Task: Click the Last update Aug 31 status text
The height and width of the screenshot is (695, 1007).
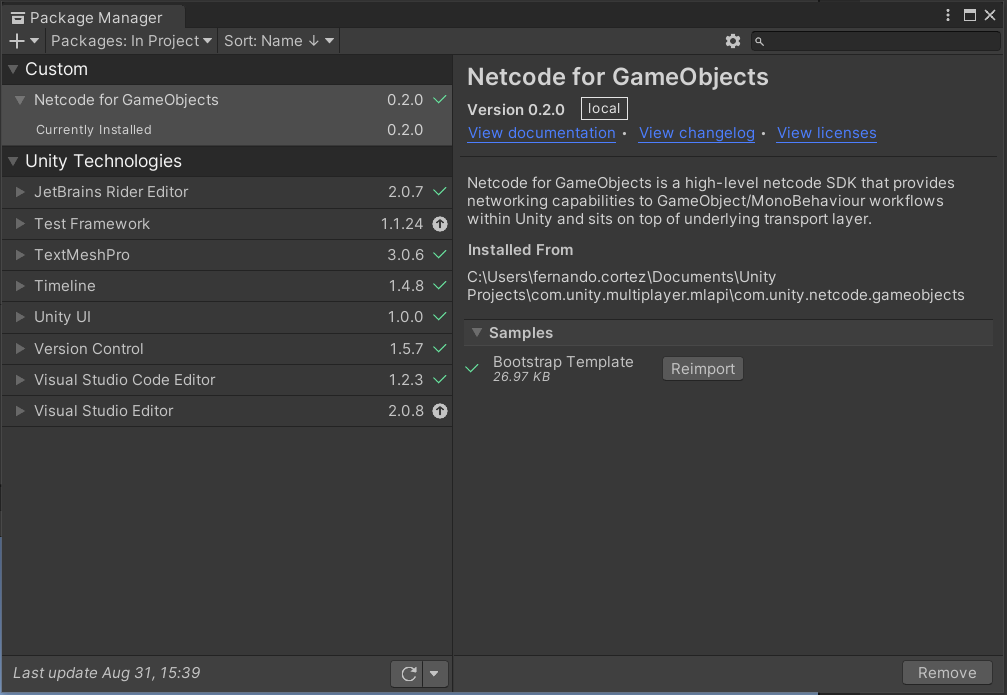Action: pyautogui.click(x=107, y=673)
